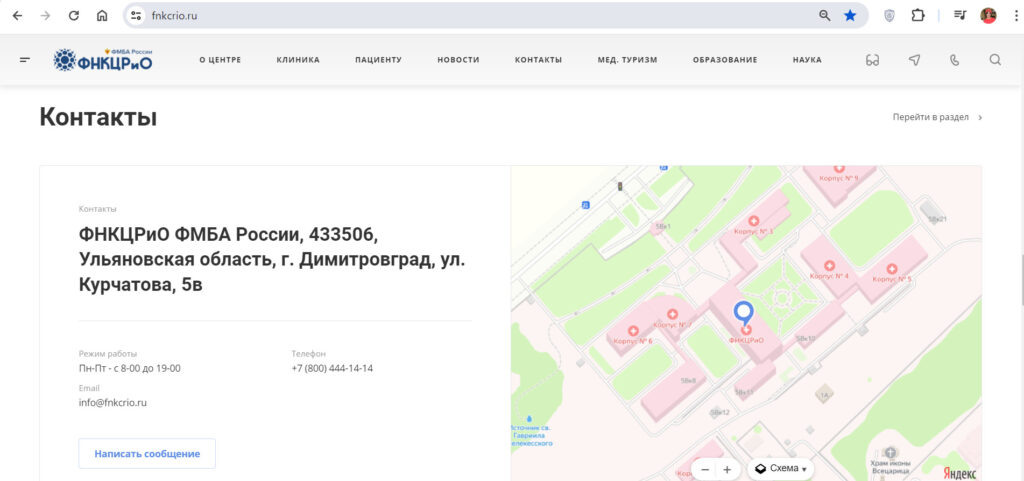Click working hours Пн-Пт - с 8-00 до 19-00
1024x481 pixels.
click(x=130, y=368)
